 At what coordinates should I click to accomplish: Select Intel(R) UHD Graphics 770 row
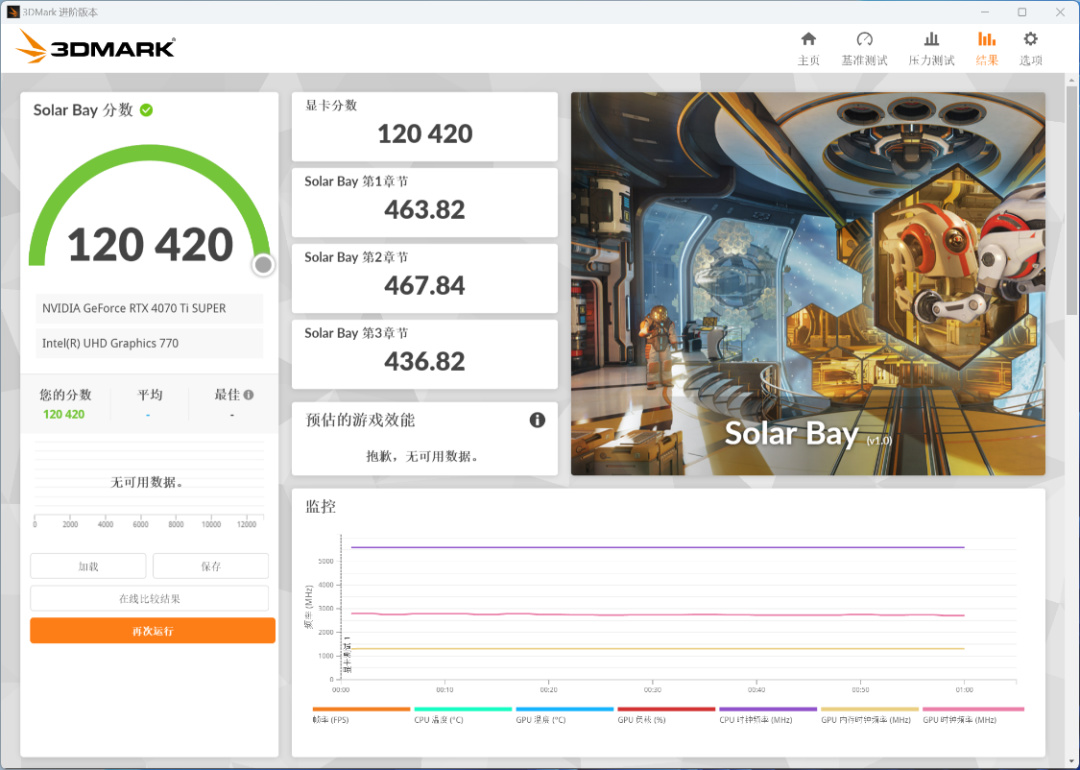149,343
